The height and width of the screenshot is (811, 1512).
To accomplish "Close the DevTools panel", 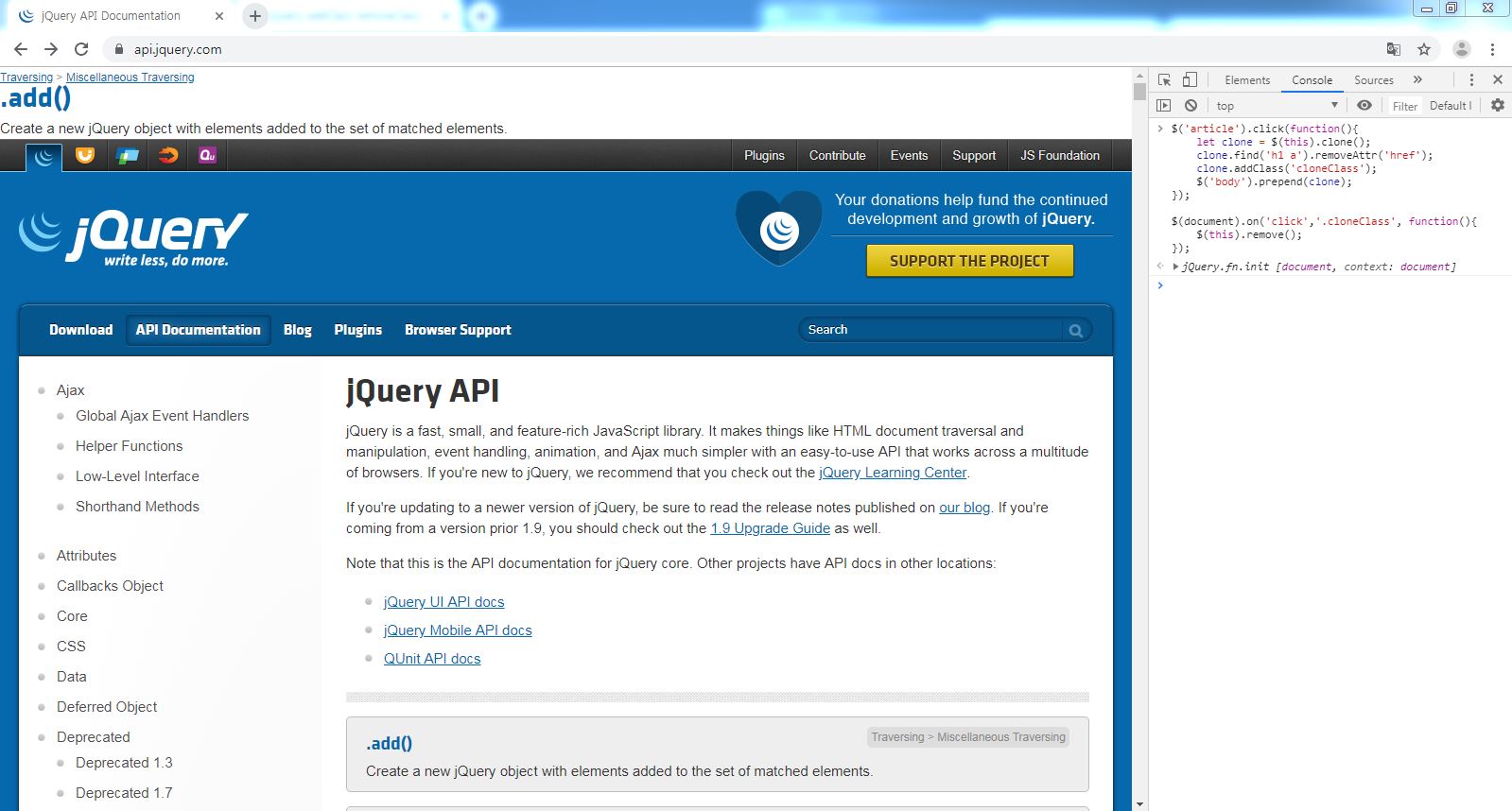I will tap(1498, 80).
